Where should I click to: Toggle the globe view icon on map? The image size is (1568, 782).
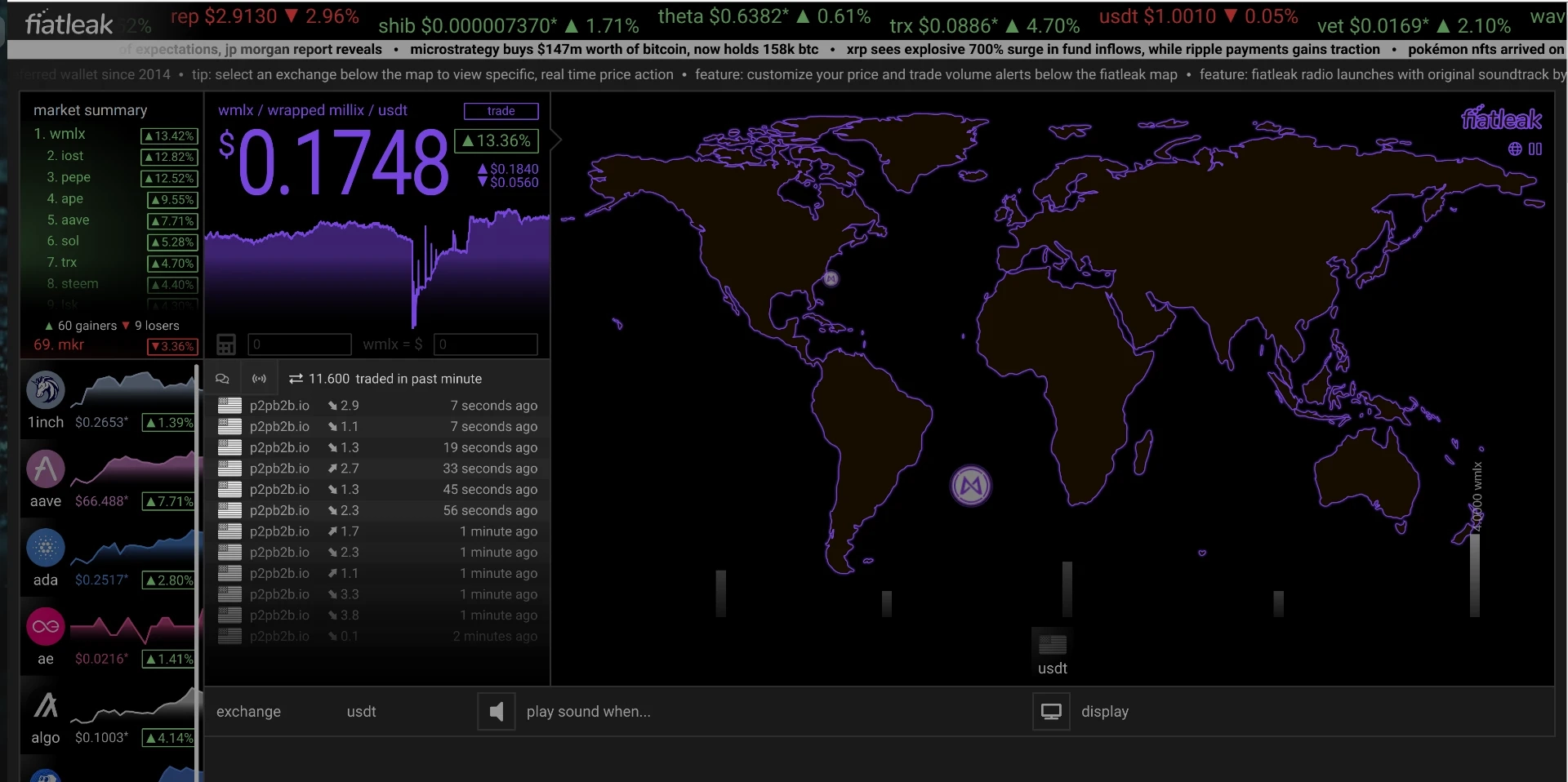(1515, 149)
